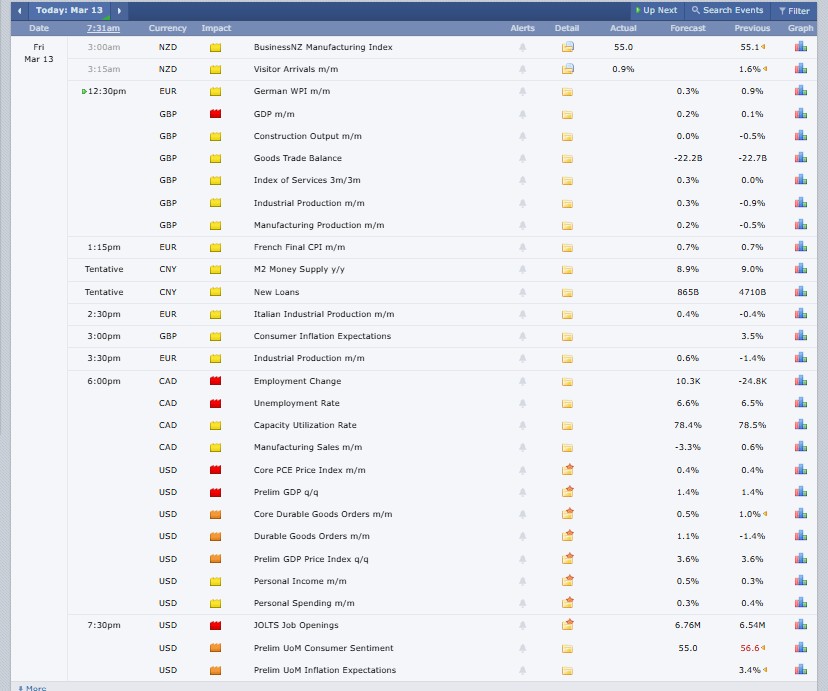
Task: Click the 7:31am time header
Action: click(x=103, y=28)
